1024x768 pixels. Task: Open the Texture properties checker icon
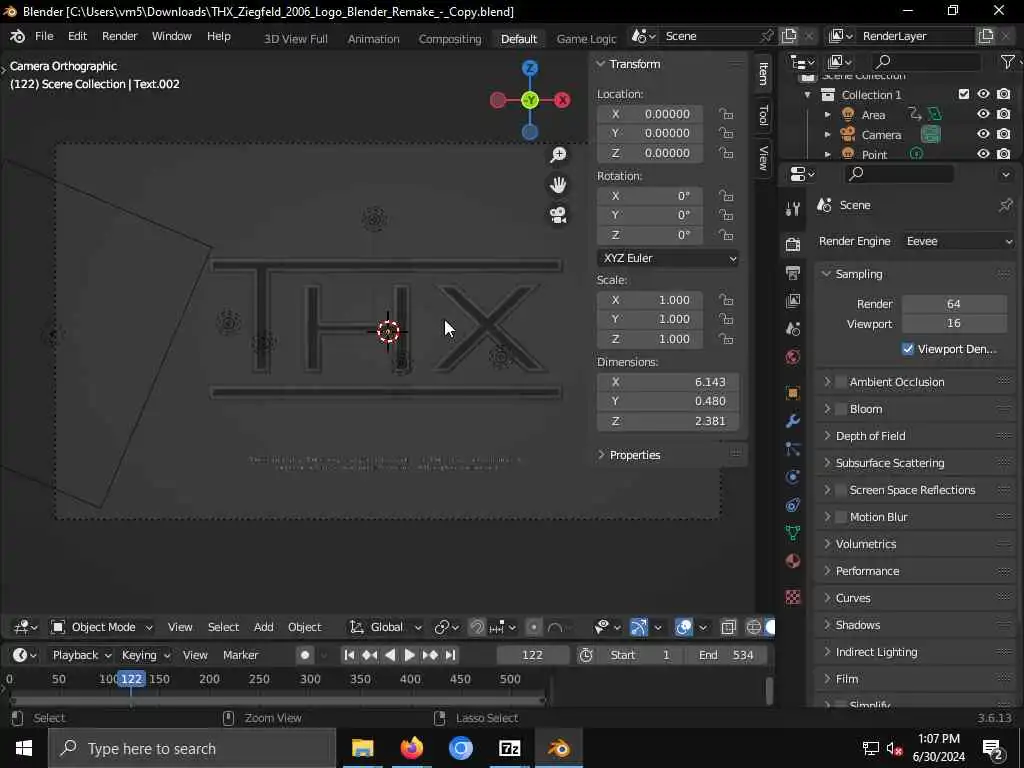point(793,597)
